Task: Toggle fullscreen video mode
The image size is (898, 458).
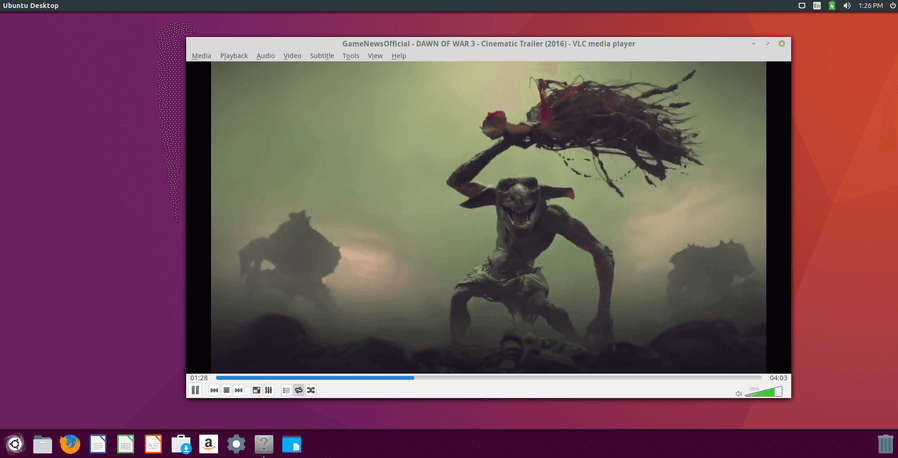Action: [256, 390]
